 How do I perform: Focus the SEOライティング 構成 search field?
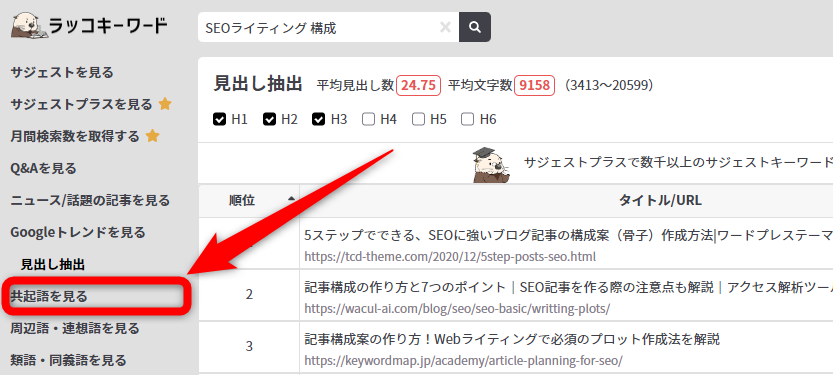(x=319, y=27)
